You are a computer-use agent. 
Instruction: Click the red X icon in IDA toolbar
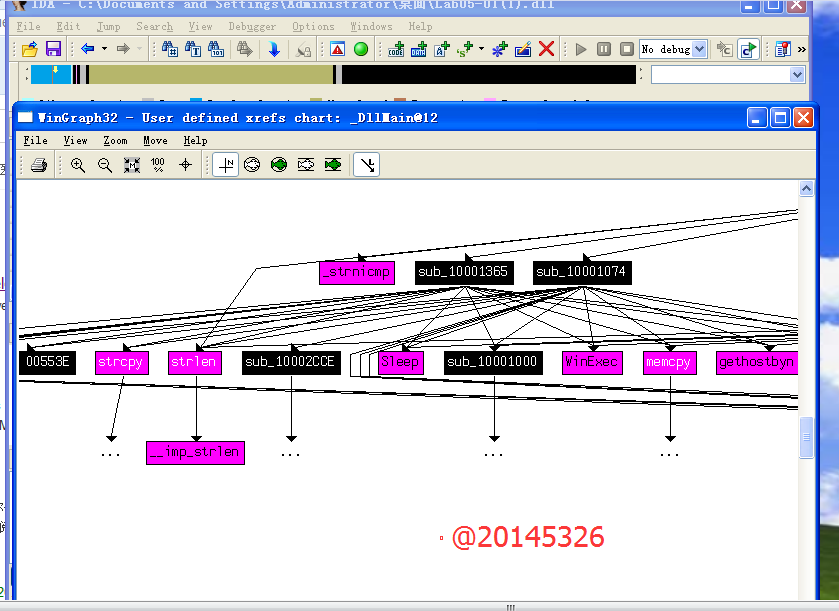point(547,49)
